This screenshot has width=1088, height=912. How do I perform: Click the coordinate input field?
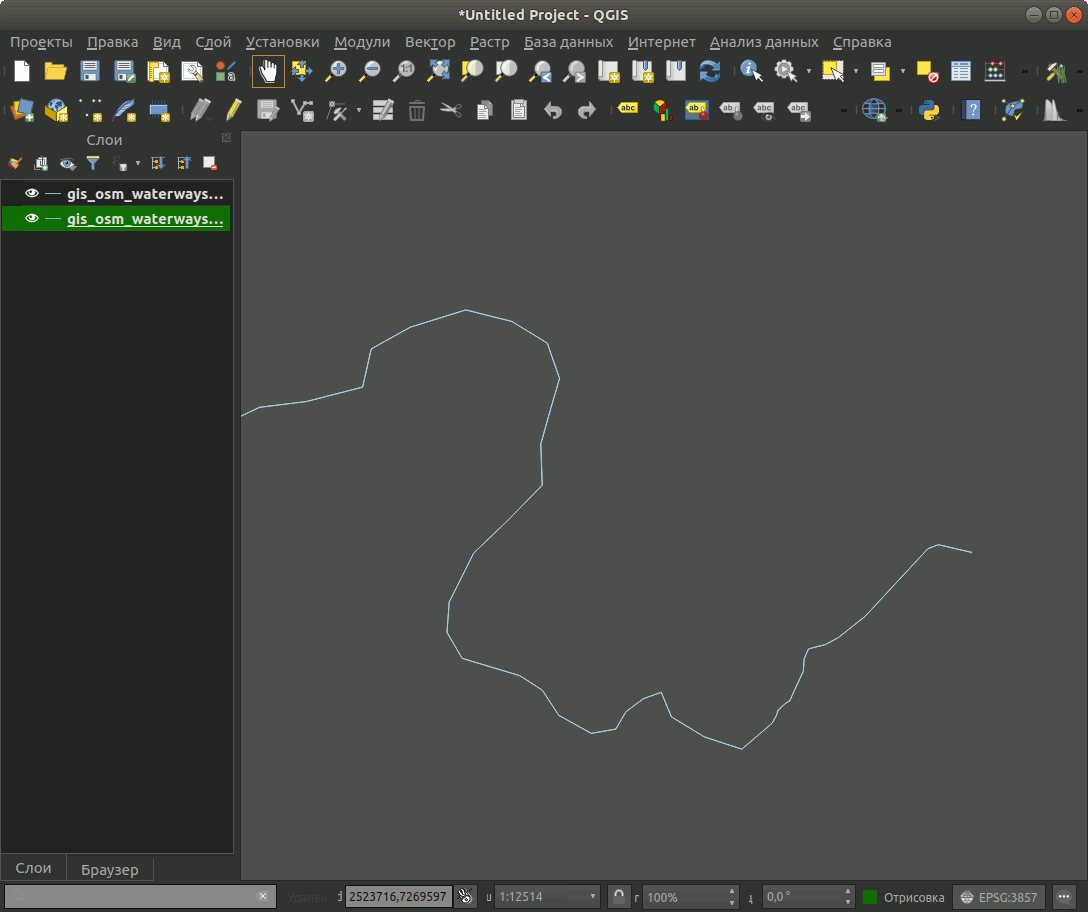pyautogui.click(x=398, y=897)
